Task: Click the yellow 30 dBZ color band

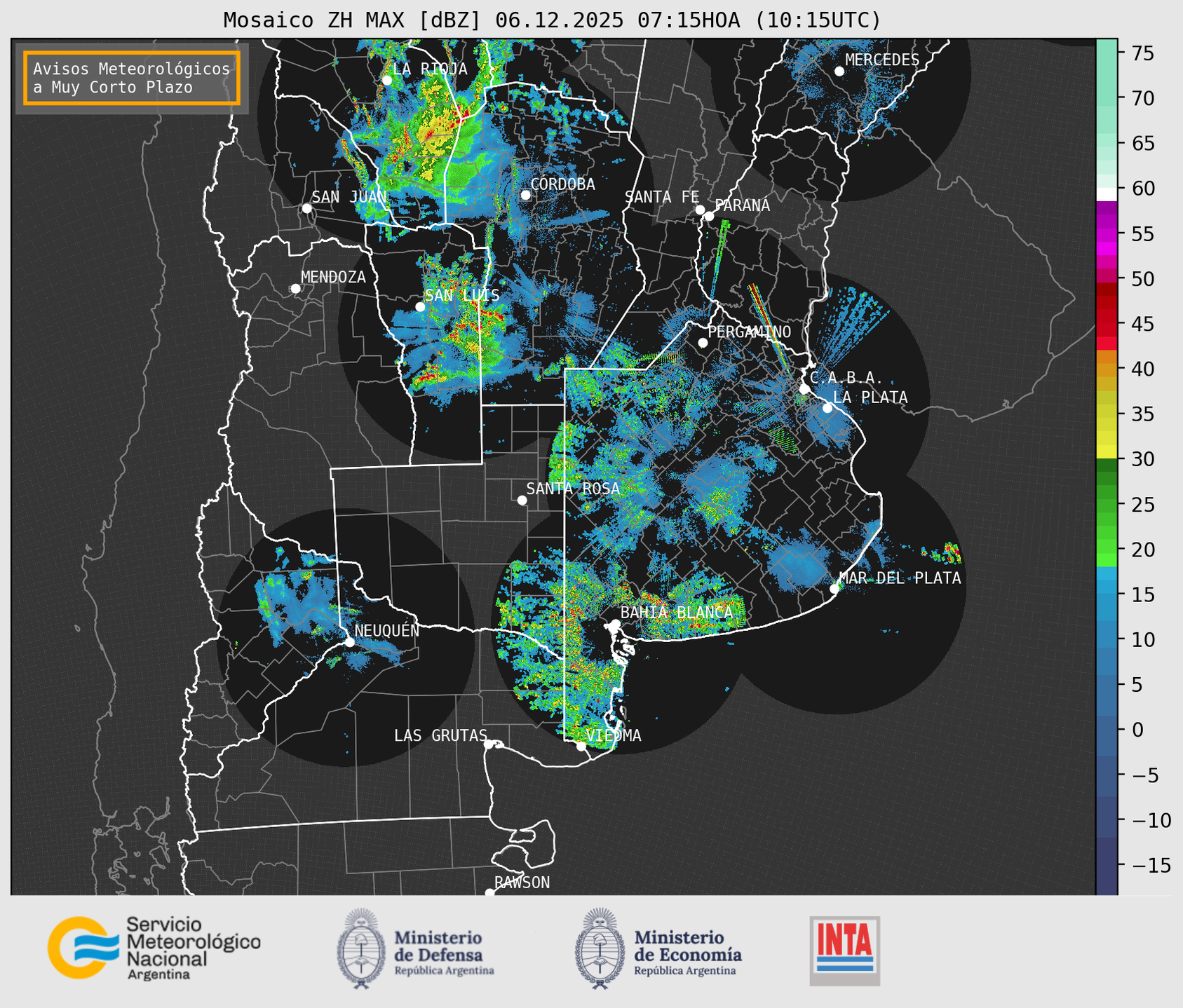Action: coord(1106,452)
